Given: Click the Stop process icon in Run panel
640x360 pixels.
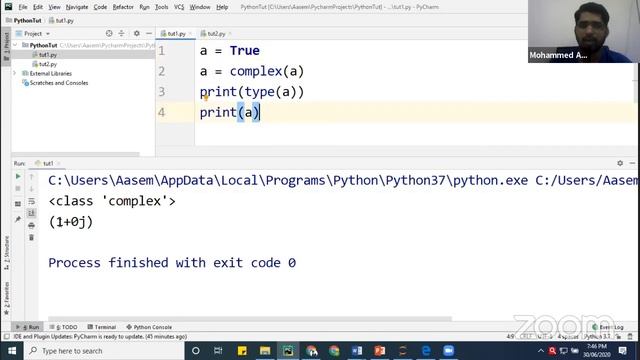Looking at the screenshot, I should click(18, 189).
